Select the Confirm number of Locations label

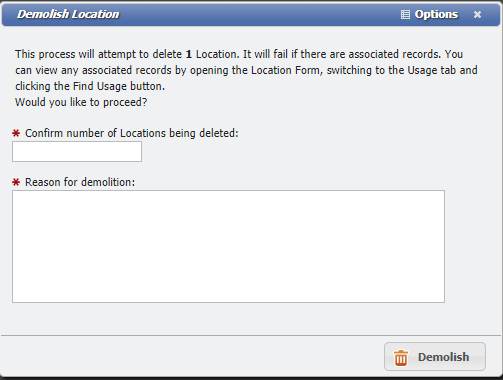(x=132, y=133)
